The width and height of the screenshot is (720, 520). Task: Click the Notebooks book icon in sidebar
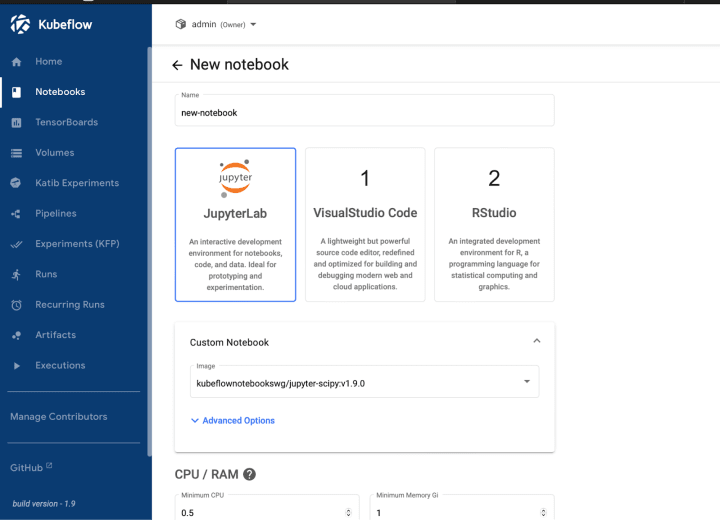(x=17, y=92)
